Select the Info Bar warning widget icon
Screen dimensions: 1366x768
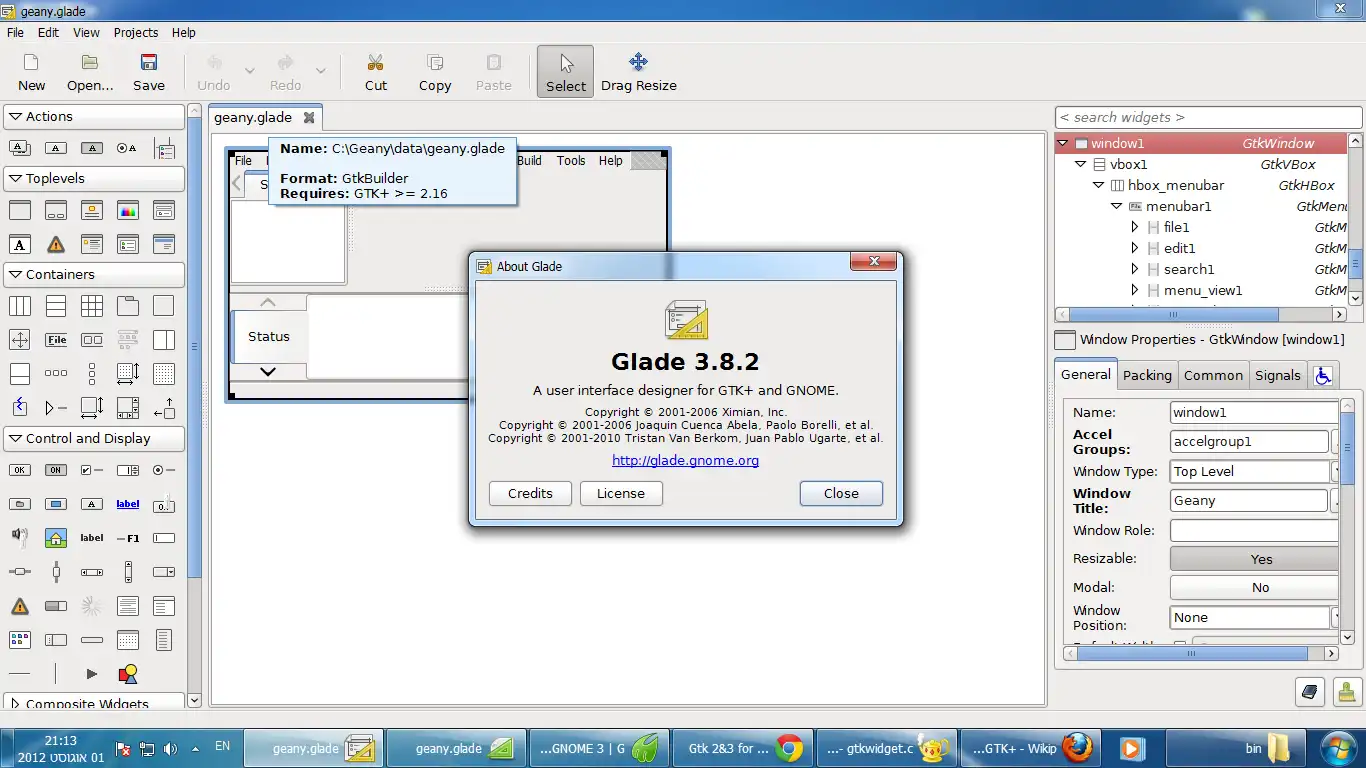[20, 606]
